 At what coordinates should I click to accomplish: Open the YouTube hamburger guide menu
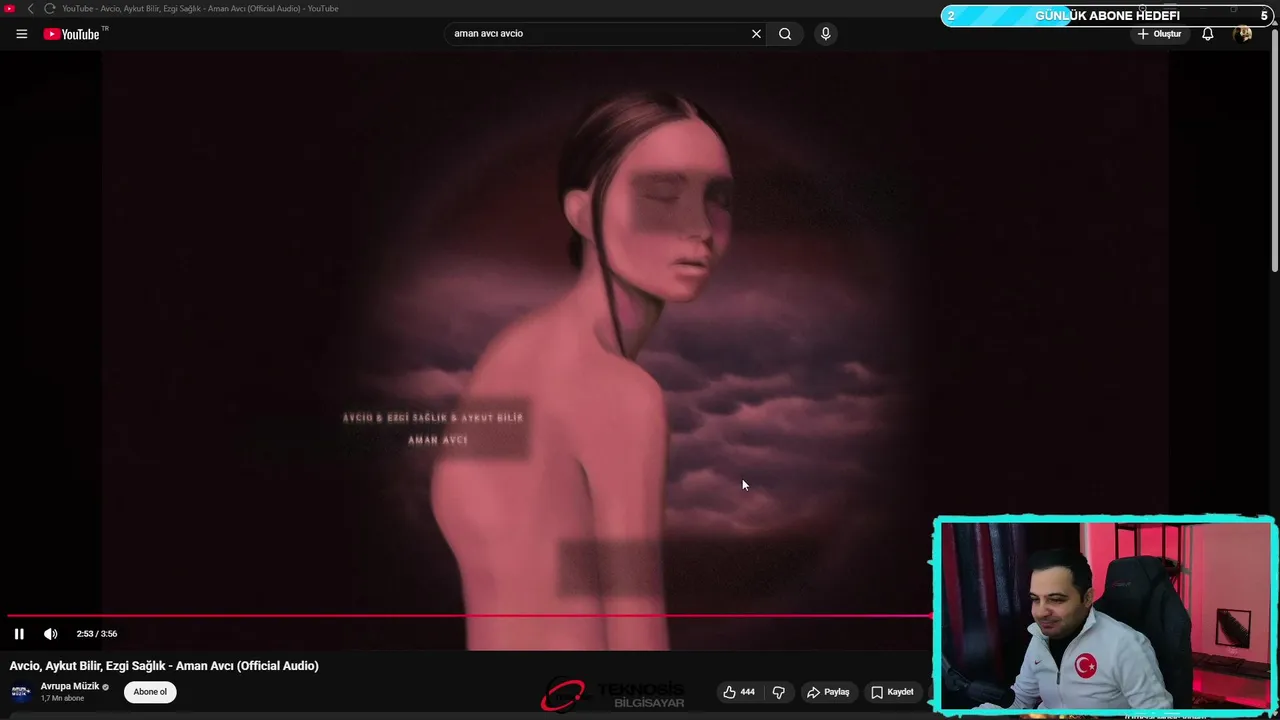21,34
